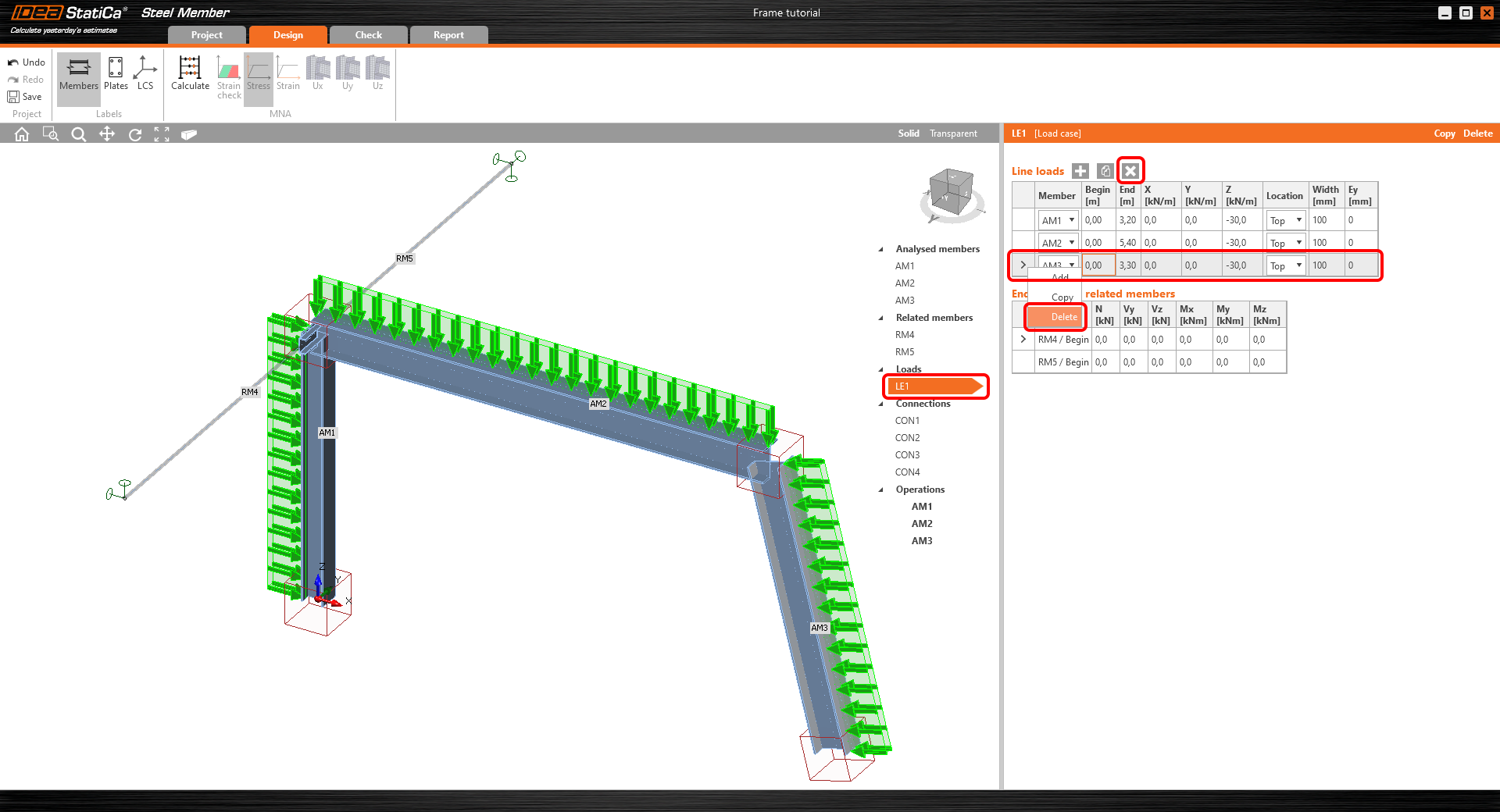Toggle the Members labels button
The image size is (1500, 812).
pos(79,73)
